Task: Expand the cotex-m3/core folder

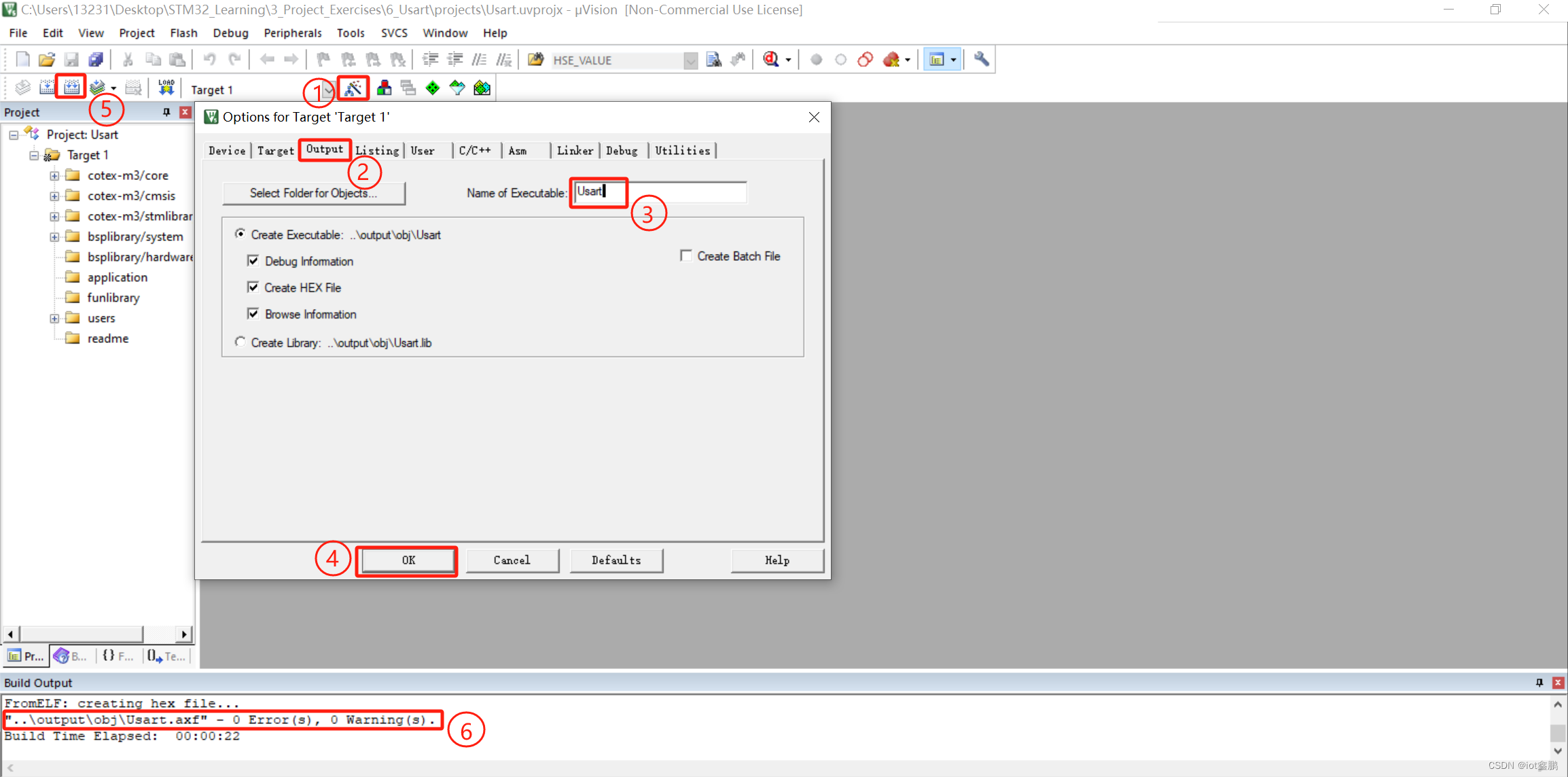Action: 54,176
